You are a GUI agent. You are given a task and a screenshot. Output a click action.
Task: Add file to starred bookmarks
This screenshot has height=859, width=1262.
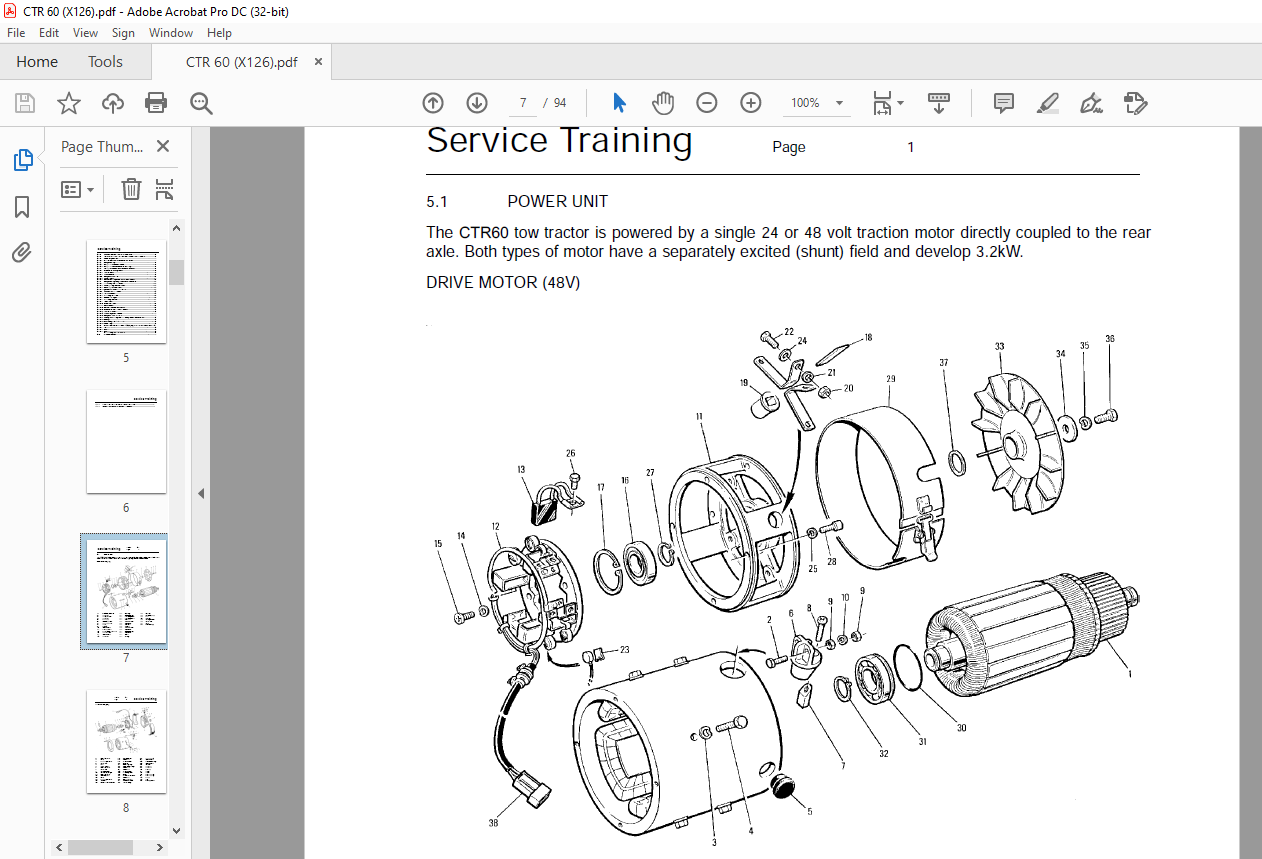coord(68,103)
